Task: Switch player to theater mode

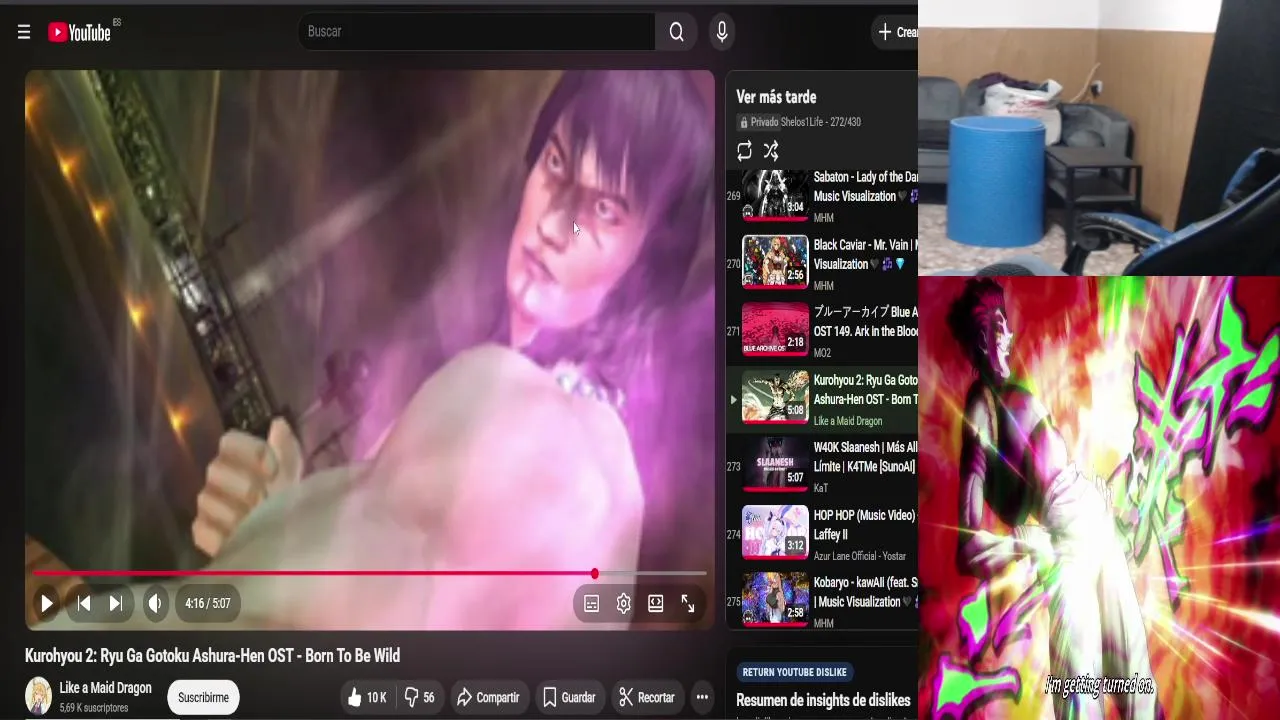Action: [x=656, y=604]
